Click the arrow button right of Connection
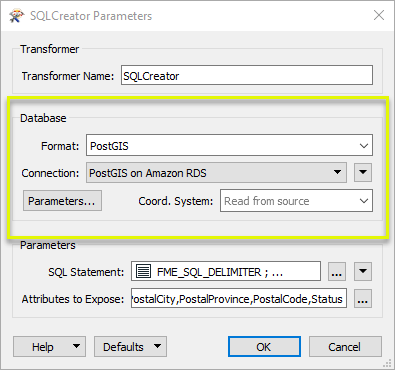Viewport: 395px width, 370px height. (363, 172)
